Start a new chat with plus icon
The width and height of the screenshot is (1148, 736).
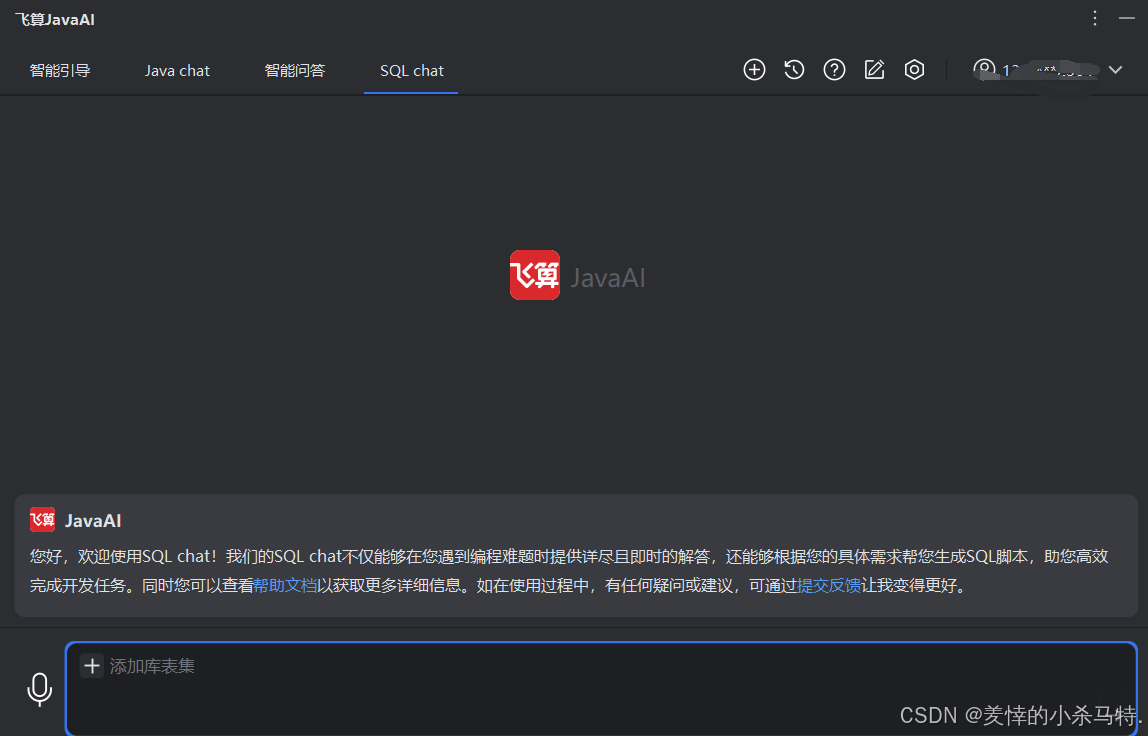(x=754, y=70)
